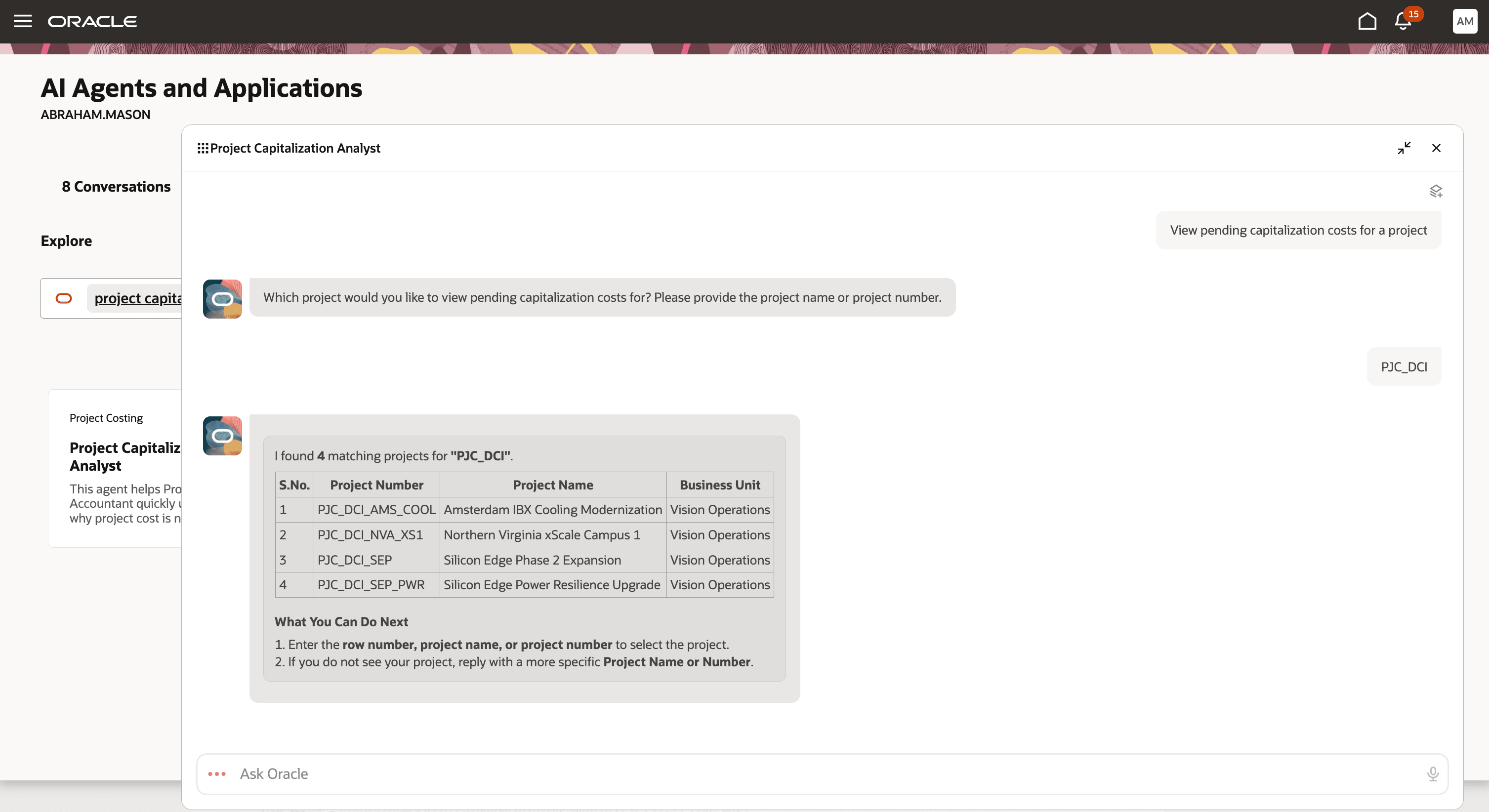Screen dimensions: 1489x812
Task: Click the layers-plus new conversation icon
Action: point(1436,191)
